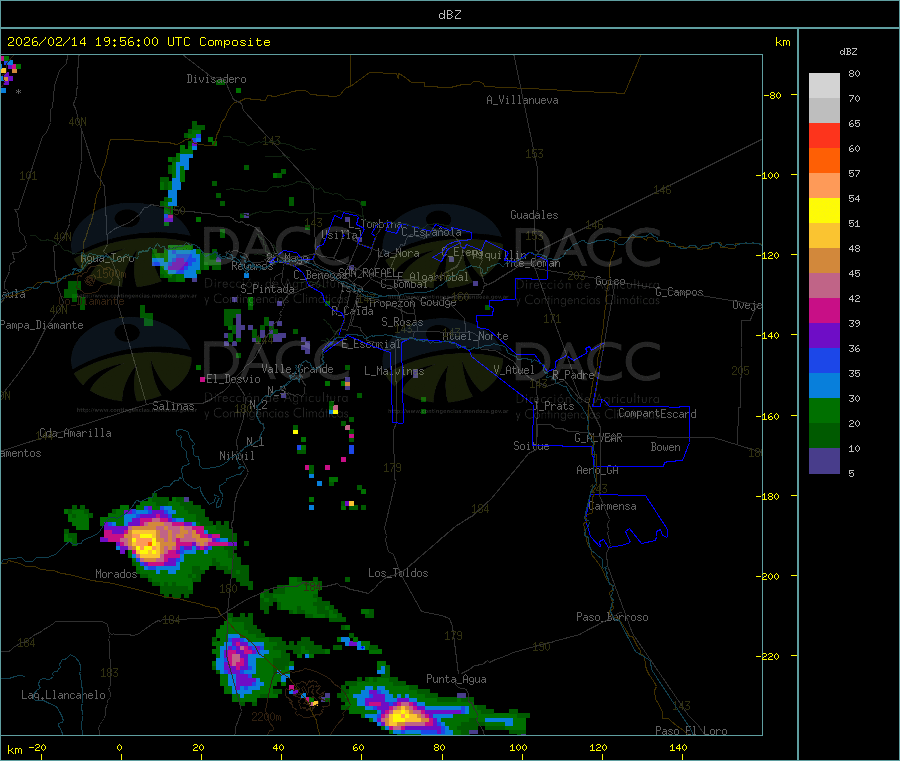Select the white 80 dBZ legend swatch
The image size is (900, 761).
click(824, 86)
